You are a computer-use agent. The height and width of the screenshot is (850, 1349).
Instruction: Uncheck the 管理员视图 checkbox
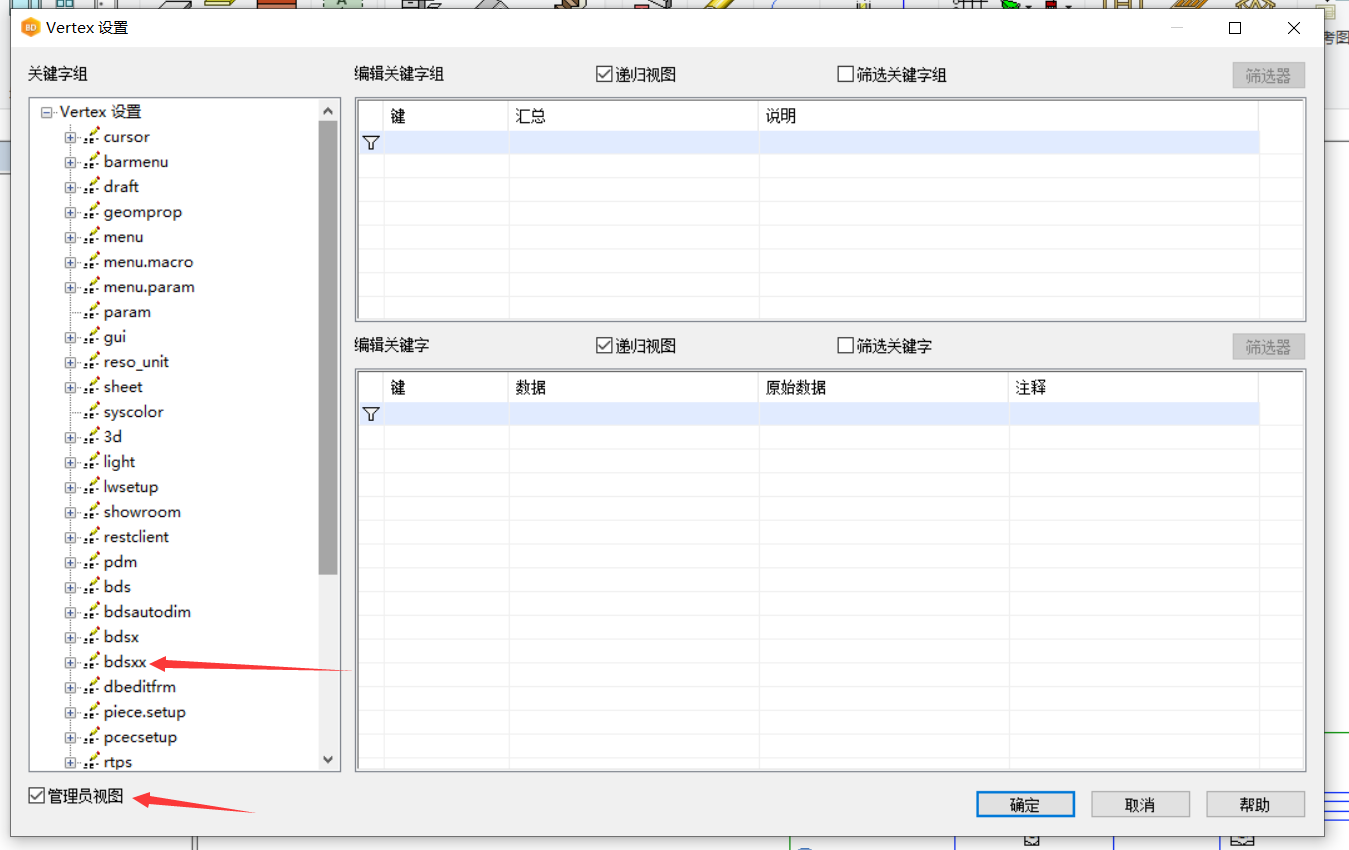click(37, 796)
